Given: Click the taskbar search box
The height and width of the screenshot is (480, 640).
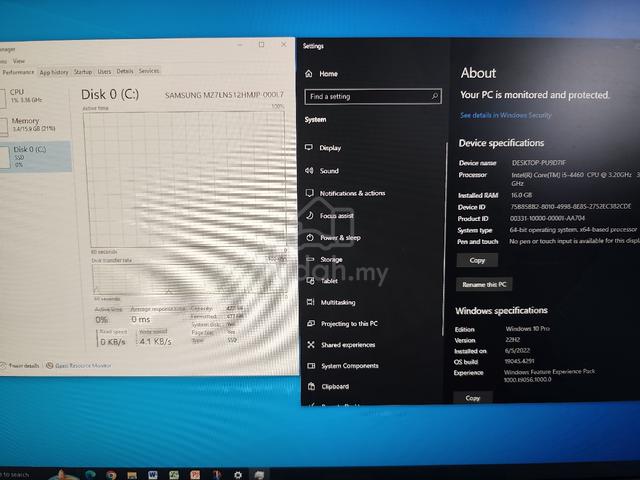Looking at the screenshot, I should (x=16, y=475).
